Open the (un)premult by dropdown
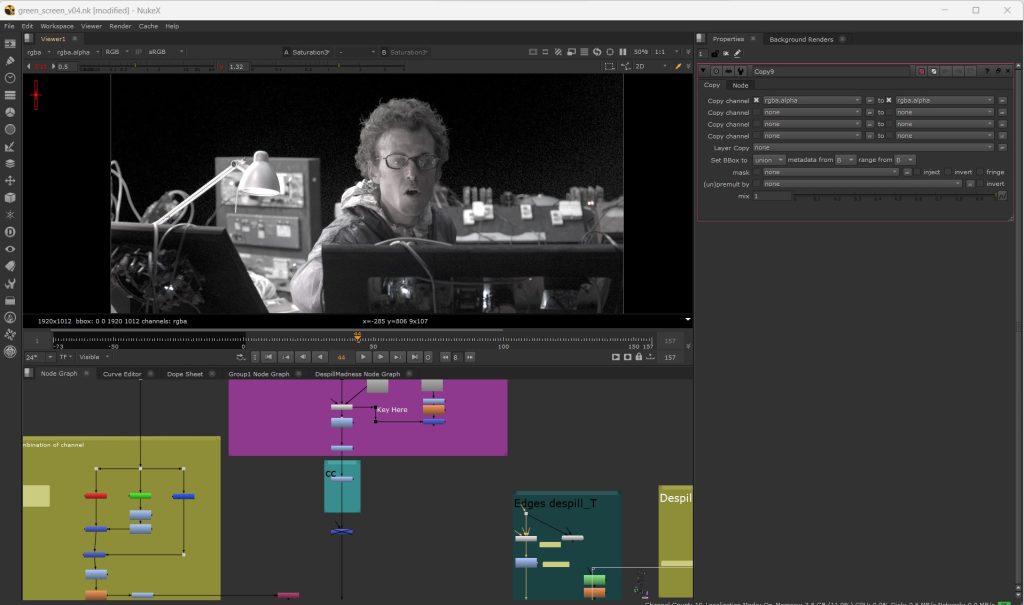The height and width of the screenshot is (605, 1024). [x=863, y=184]
